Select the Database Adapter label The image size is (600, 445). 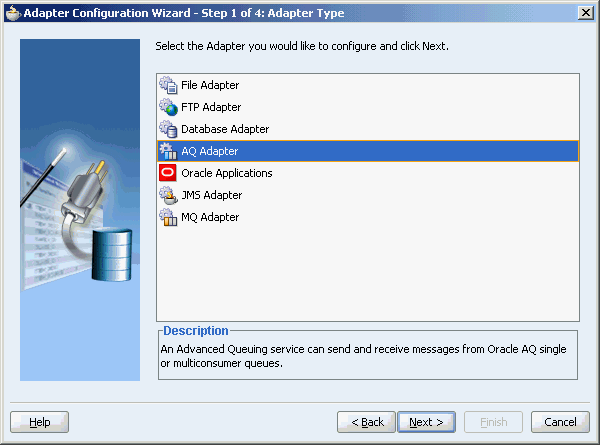point(225,129)
